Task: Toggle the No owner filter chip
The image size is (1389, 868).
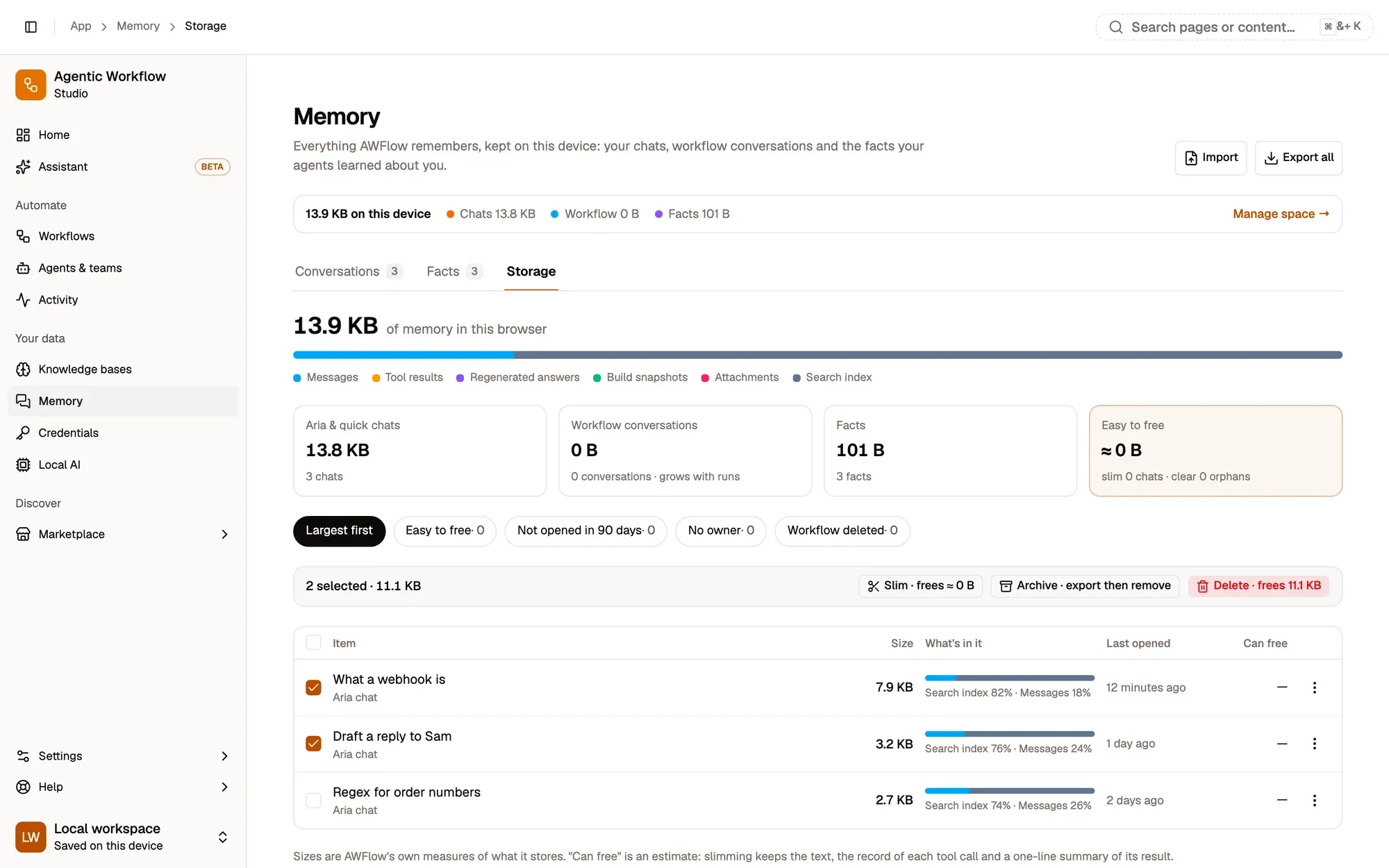Action: pos(720,531)
